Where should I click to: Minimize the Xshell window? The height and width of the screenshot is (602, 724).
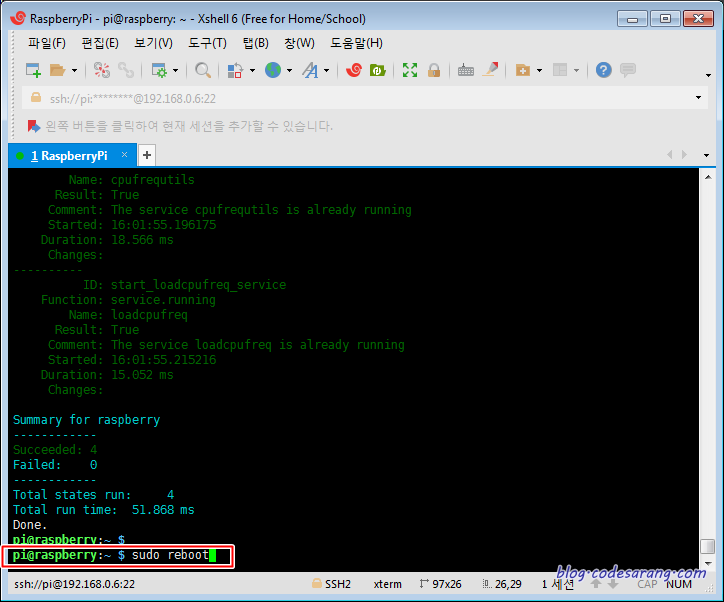632,19
